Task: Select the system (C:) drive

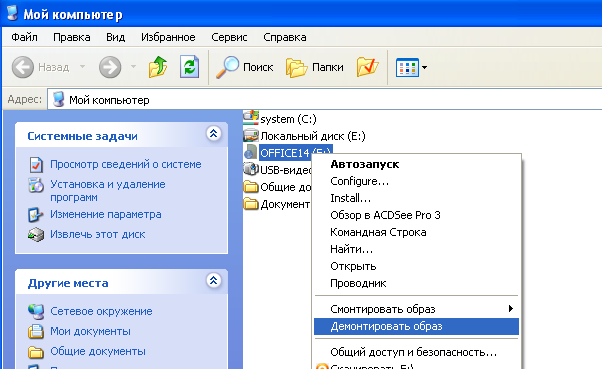Action: 288,119
